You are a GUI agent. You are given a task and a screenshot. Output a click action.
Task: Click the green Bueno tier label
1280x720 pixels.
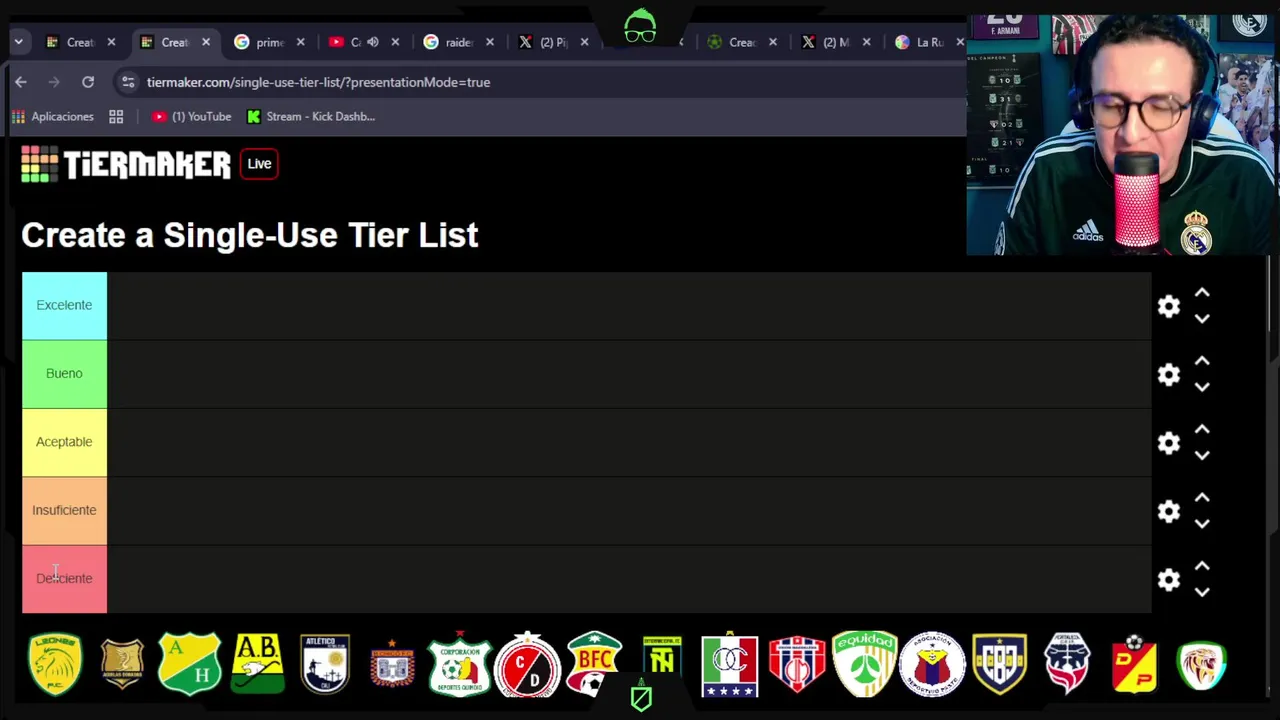64,373
